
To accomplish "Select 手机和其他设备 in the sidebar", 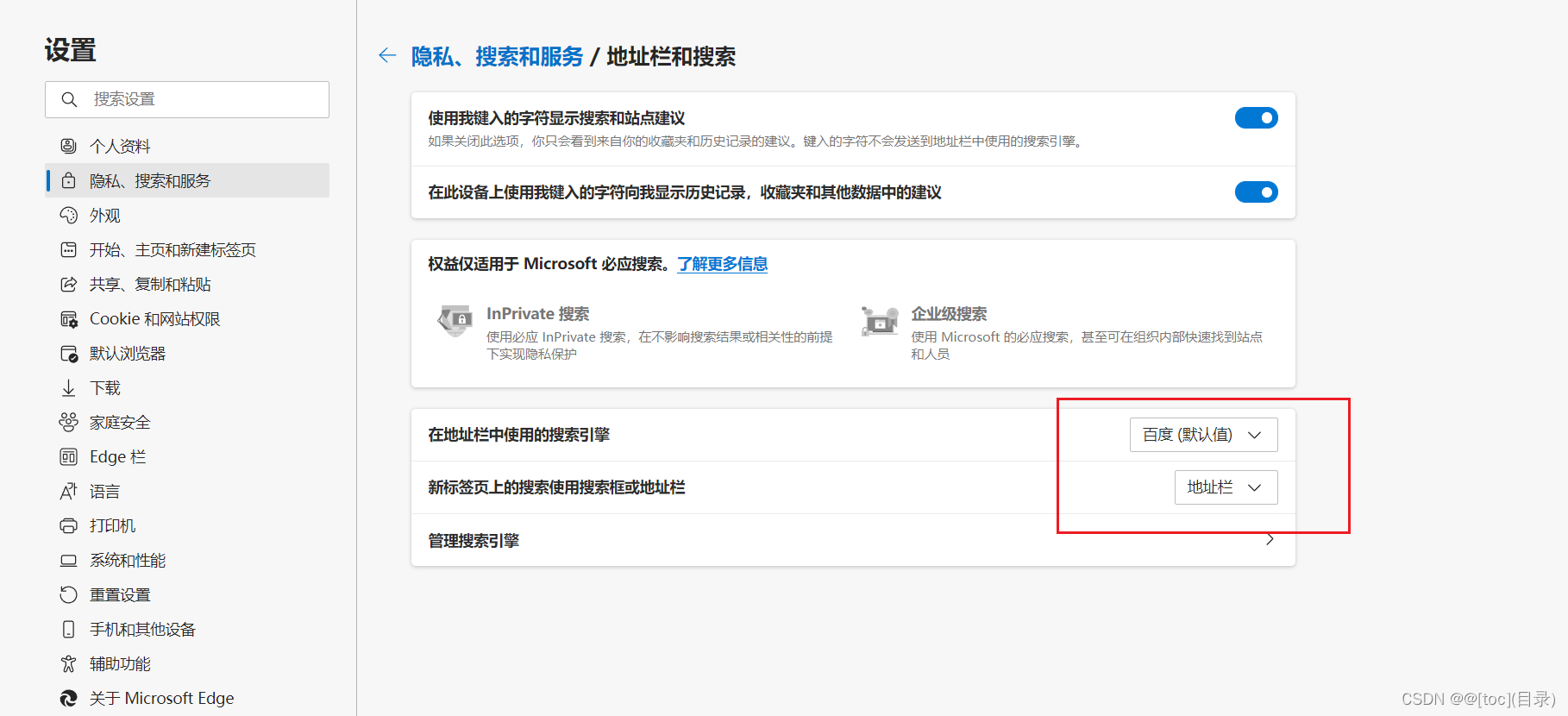I will point(187,629).
